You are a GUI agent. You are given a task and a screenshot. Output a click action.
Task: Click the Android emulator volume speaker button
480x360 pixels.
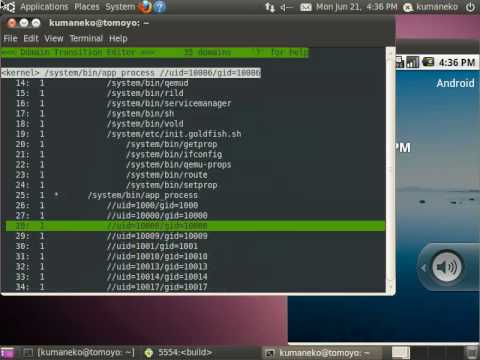coord(447,267)
